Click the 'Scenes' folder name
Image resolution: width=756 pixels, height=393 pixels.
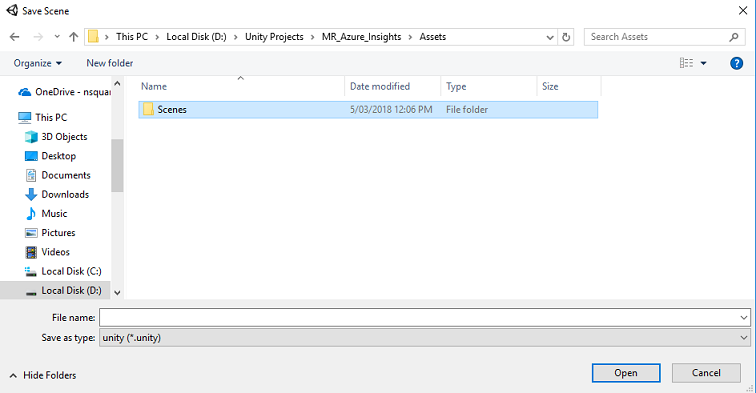click(172, 109)
